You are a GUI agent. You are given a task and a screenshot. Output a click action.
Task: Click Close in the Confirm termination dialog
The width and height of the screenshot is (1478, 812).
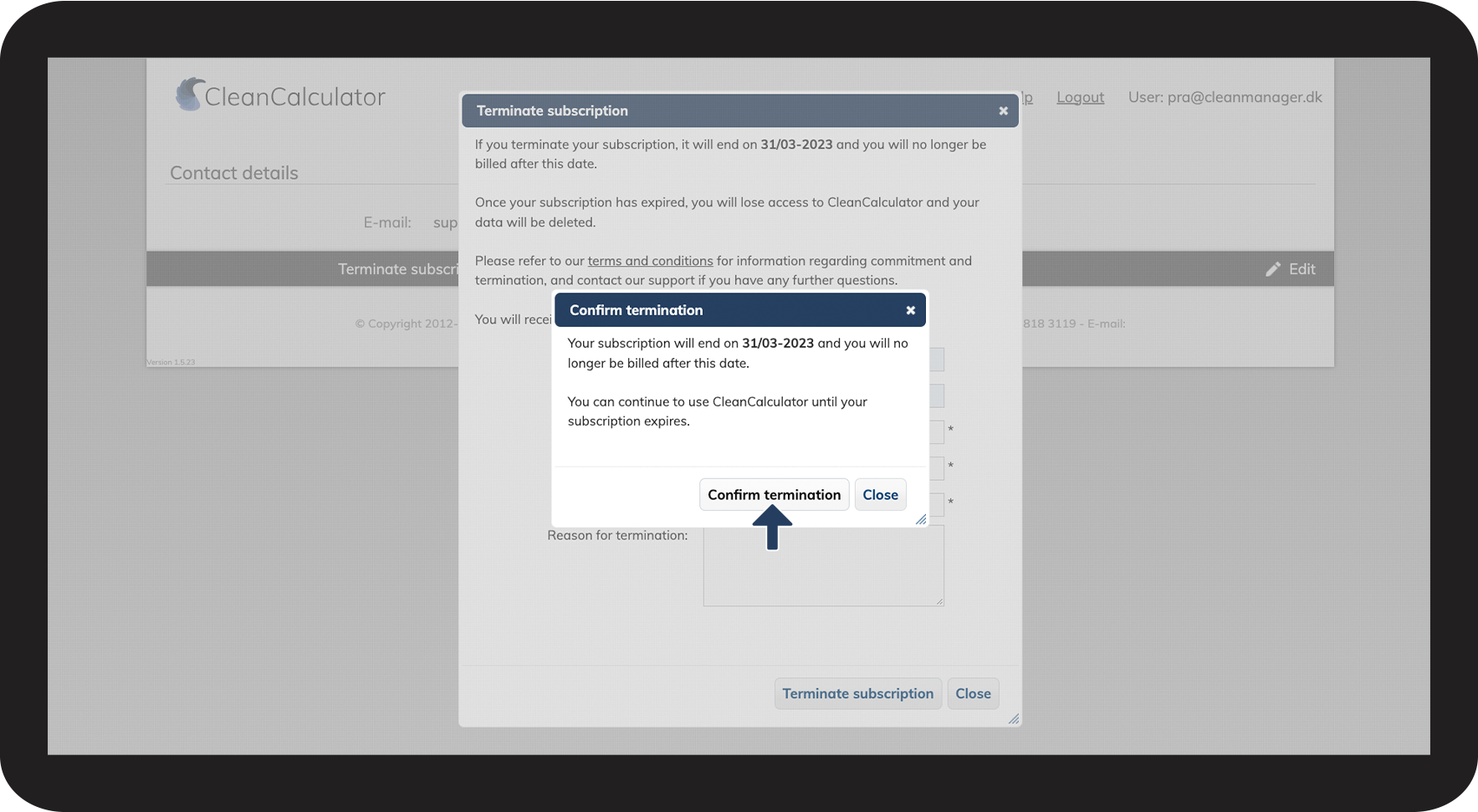[x=880, y=495]
